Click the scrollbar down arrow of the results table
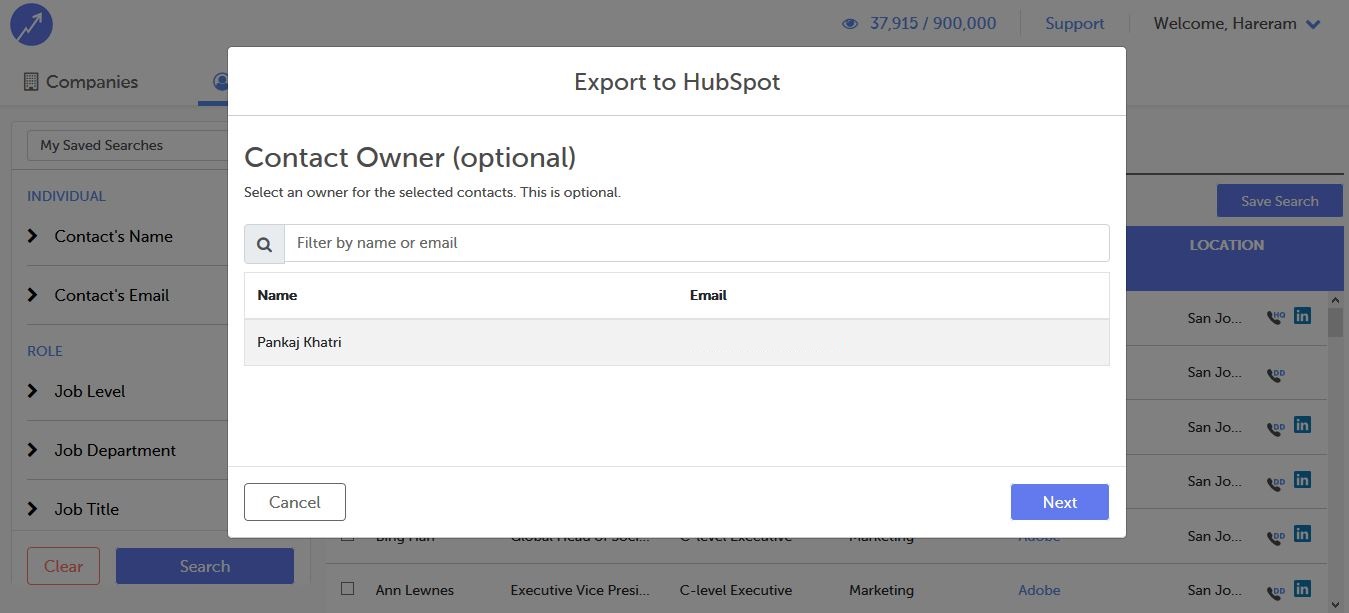This screenshot has height=613, width=1349. tap(1335, 605)
